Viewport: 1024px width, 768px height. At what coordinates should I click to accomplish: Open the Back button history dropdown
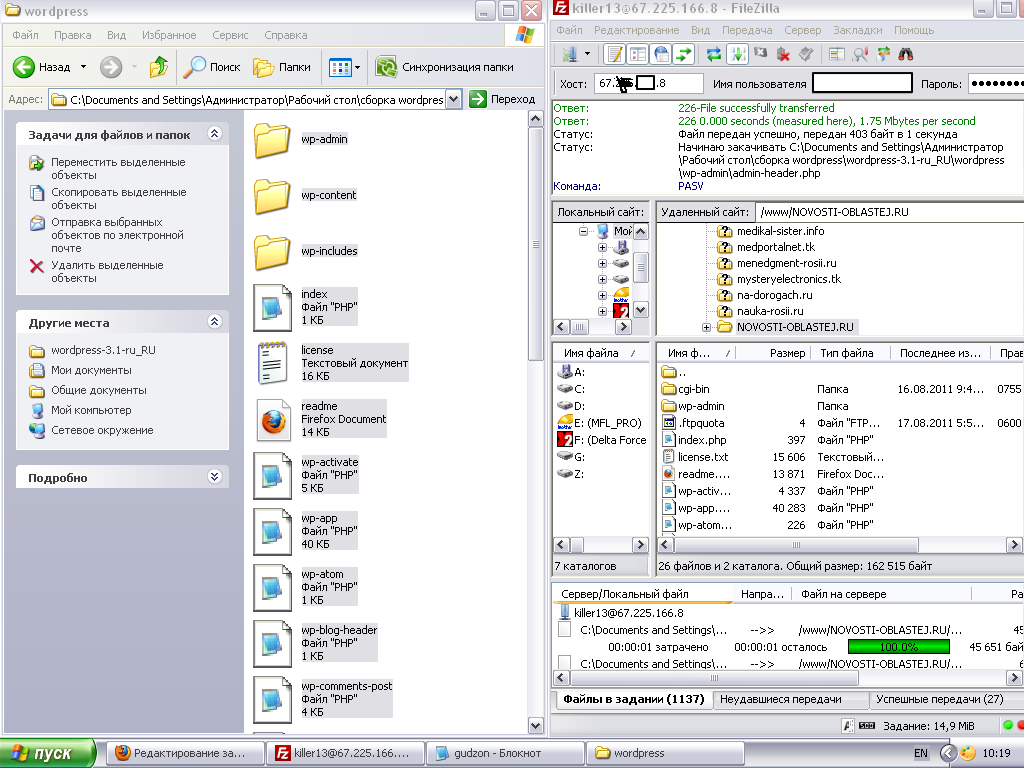click(x=84, y=67)
